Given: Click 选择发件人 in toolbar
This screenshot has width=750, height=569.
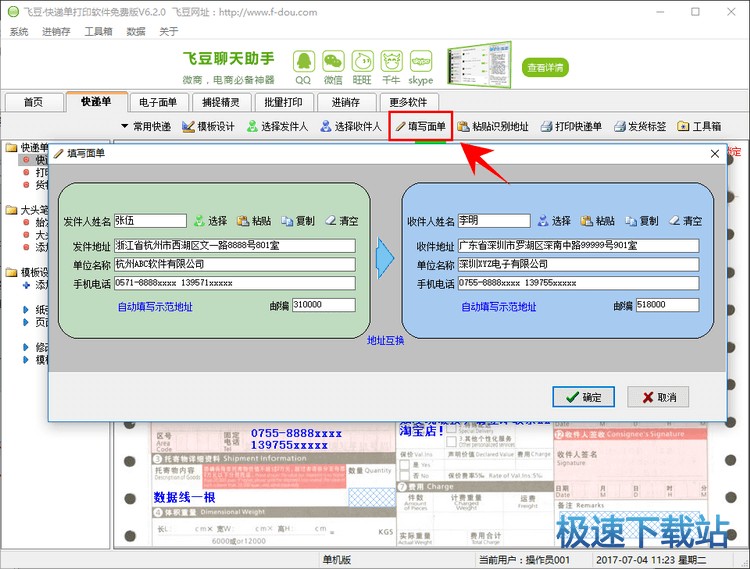Looking at the screenshot, I should [277, 126].
